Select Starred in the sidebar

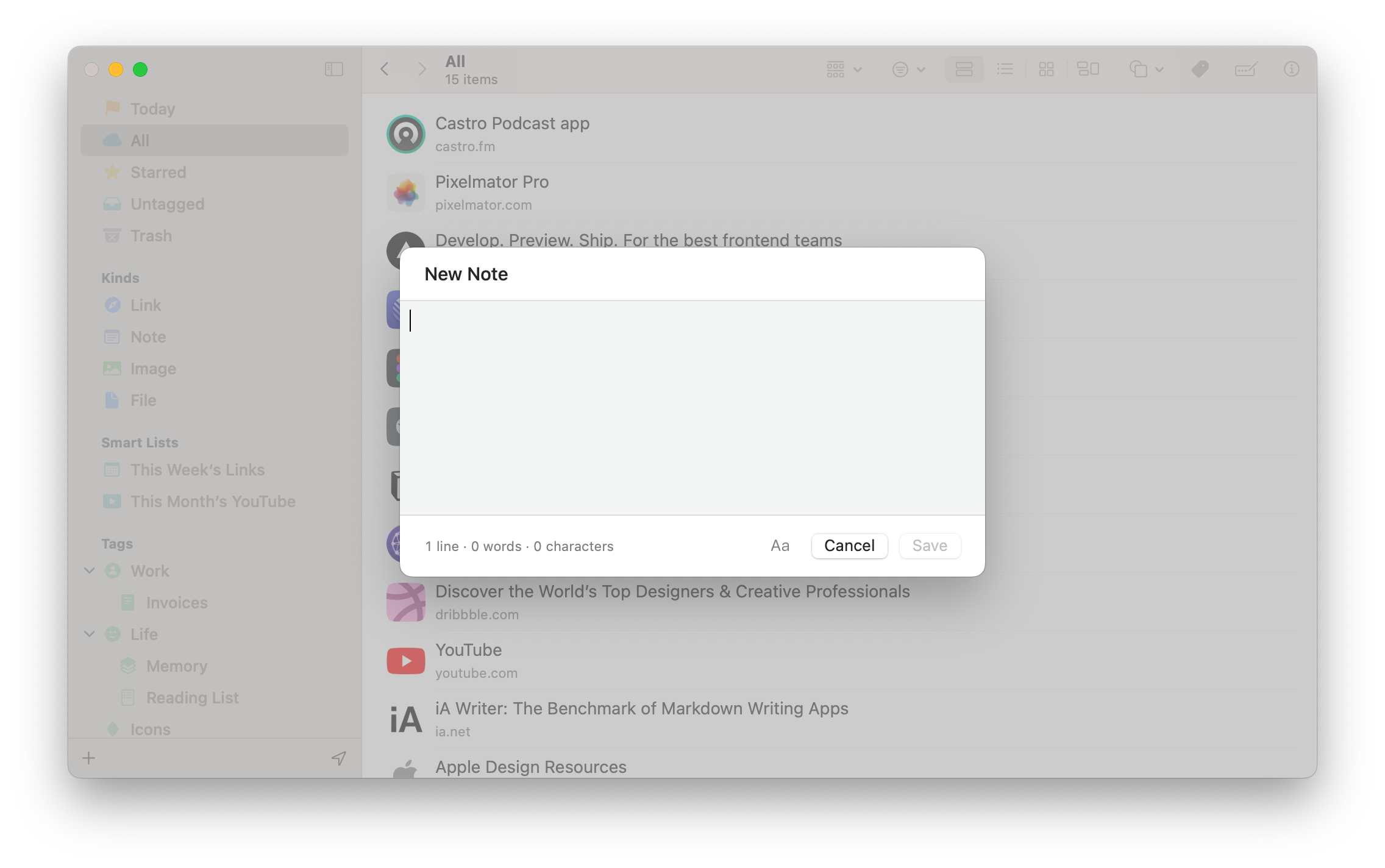[158, 173]
